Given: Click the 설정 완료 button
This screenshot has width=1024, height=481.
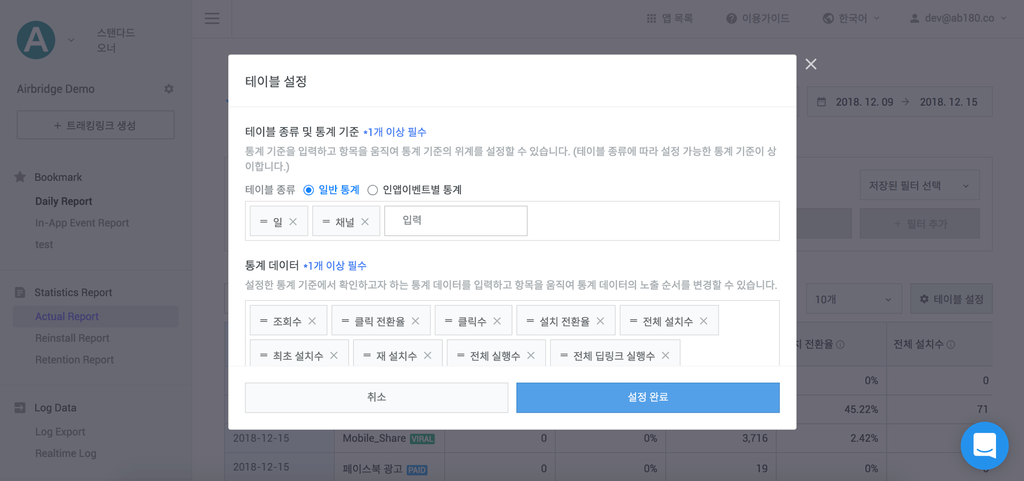Looking at the screenshot, I should 648,397.
